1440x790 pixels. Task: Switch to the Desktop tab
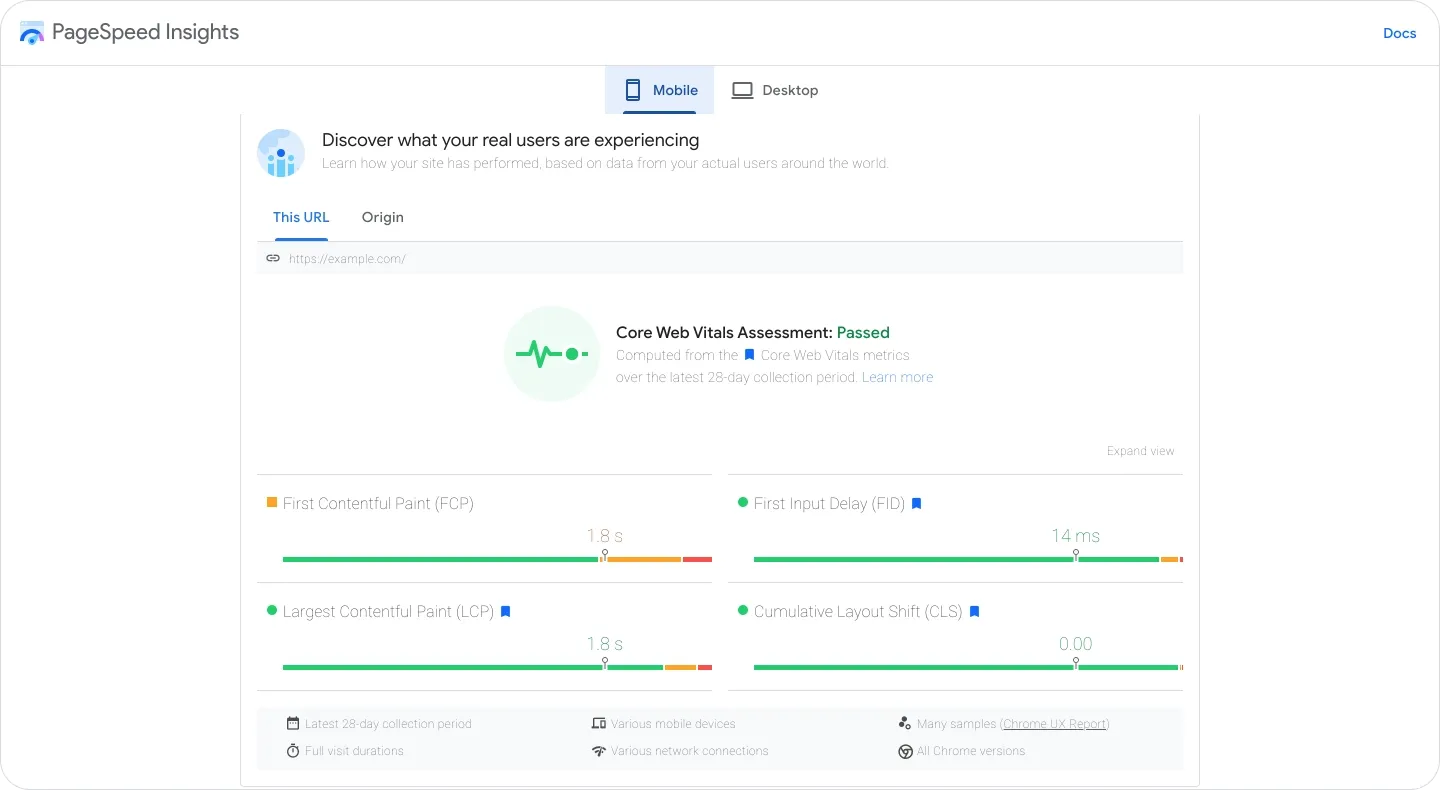775,90
